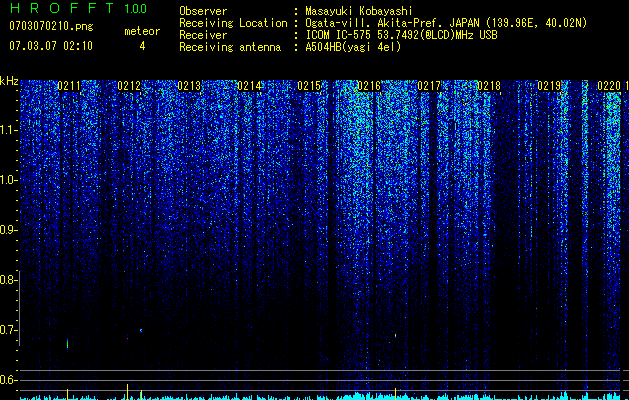
Task: Click the 0217 time marker
Action: [429, 86]
